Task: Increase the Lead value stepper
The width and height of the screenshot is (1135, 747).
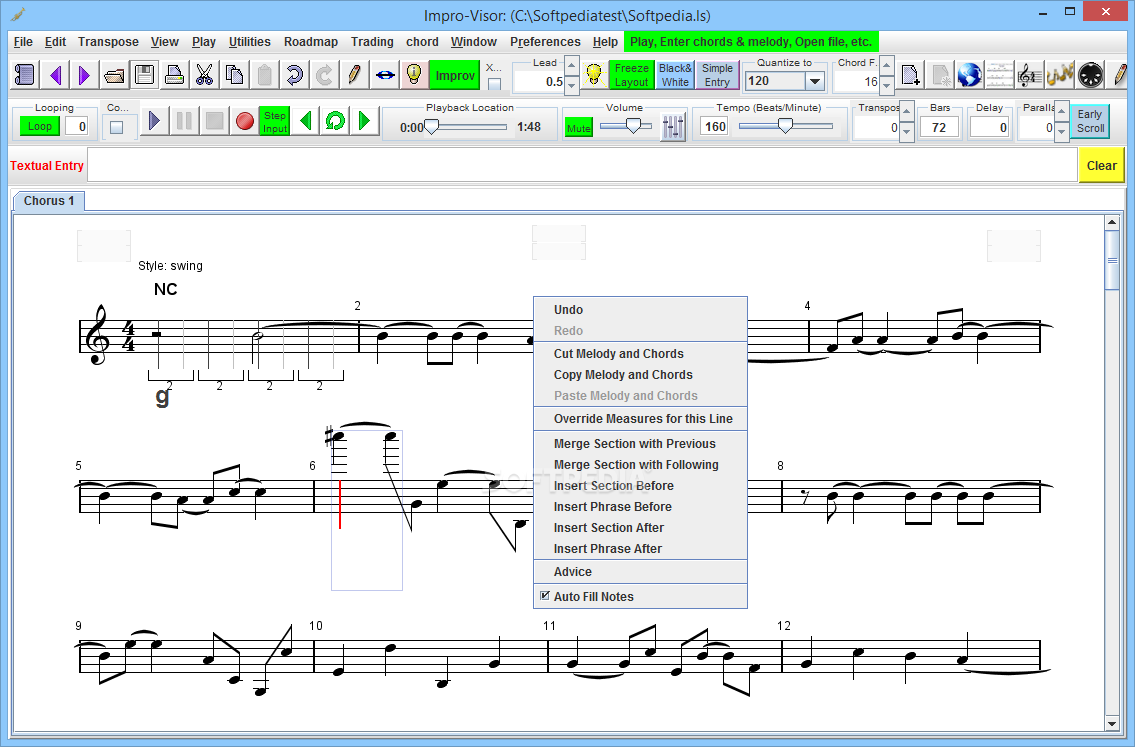Action: [572, 67]
